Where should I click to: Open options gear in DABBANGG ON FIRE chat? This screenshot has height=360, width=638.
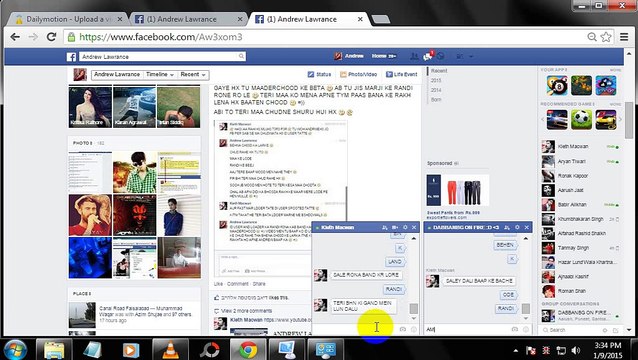[517, 227]
